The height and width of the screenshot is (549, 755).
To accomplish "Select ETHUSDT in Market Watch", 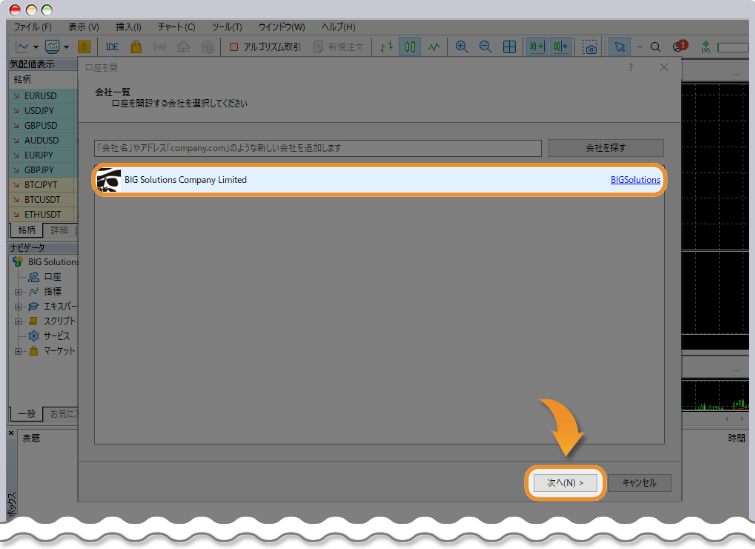I will tap(43, 215).
